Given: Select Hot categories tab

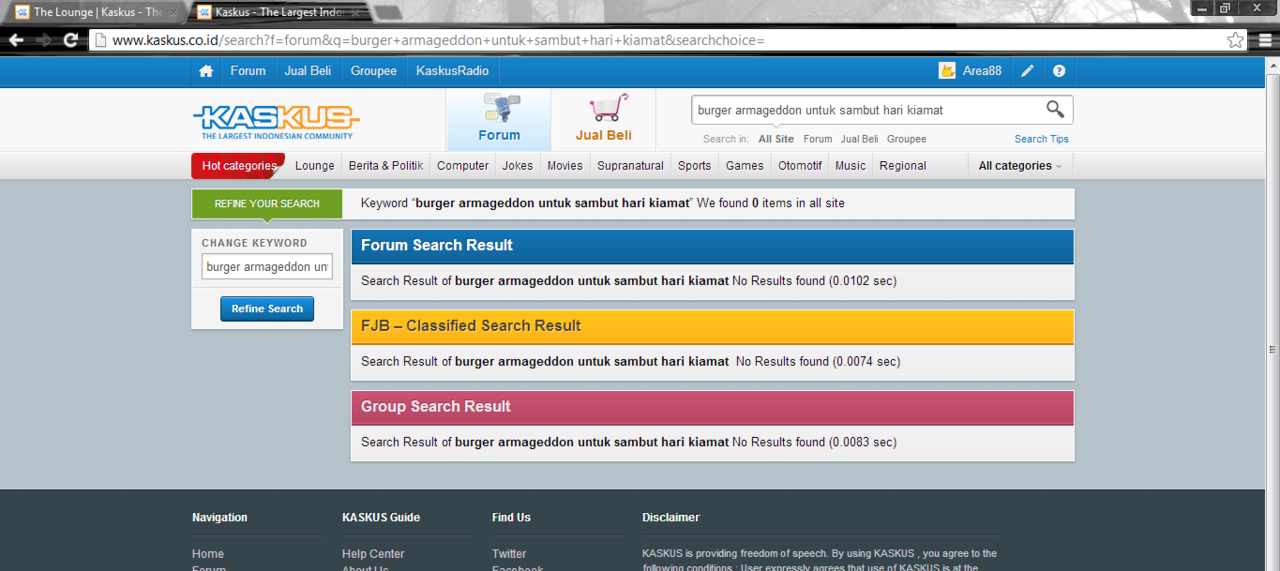Looking at the screenshot, I should click(x=238, y=166).
